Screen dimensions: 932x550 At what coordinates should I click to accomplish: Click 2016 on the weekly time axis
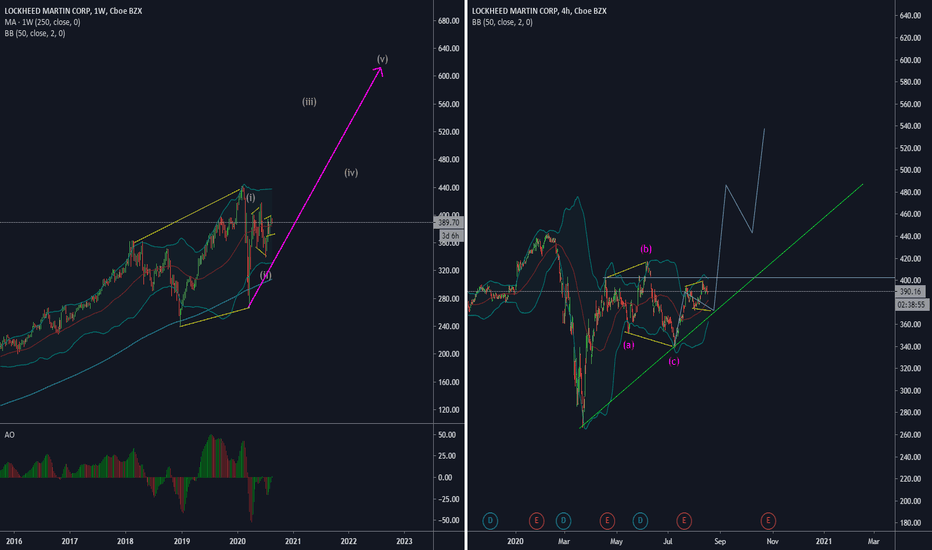click(x=14, y=541)
